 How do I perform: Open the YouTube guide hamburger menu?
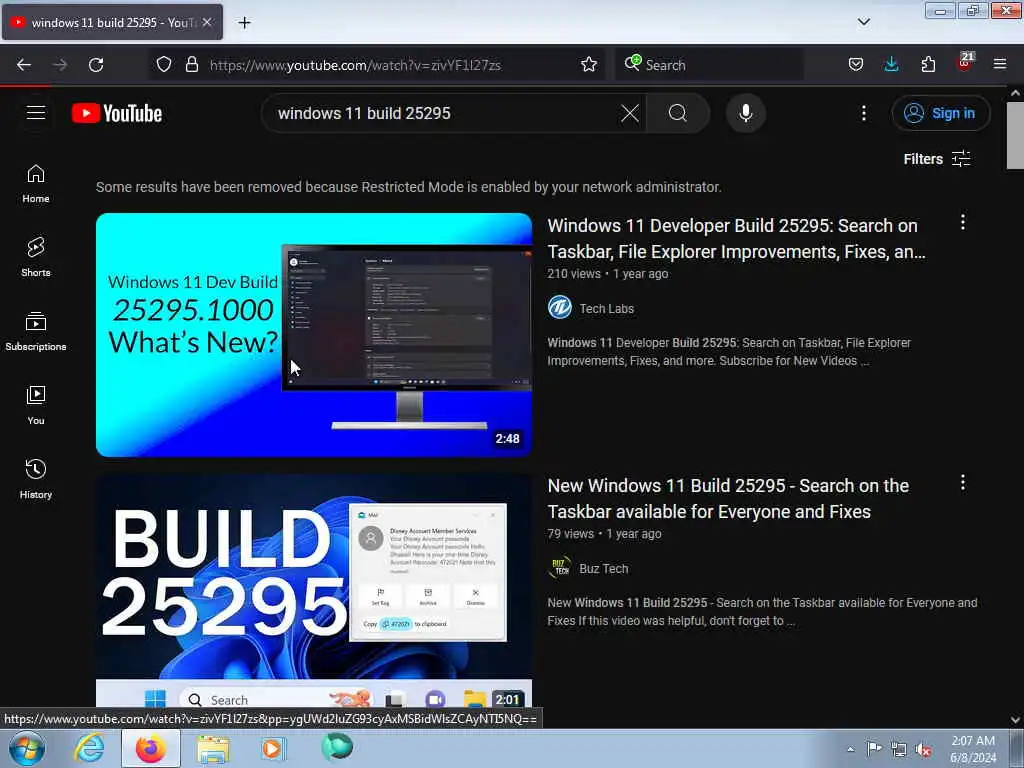tap(36, 113)
